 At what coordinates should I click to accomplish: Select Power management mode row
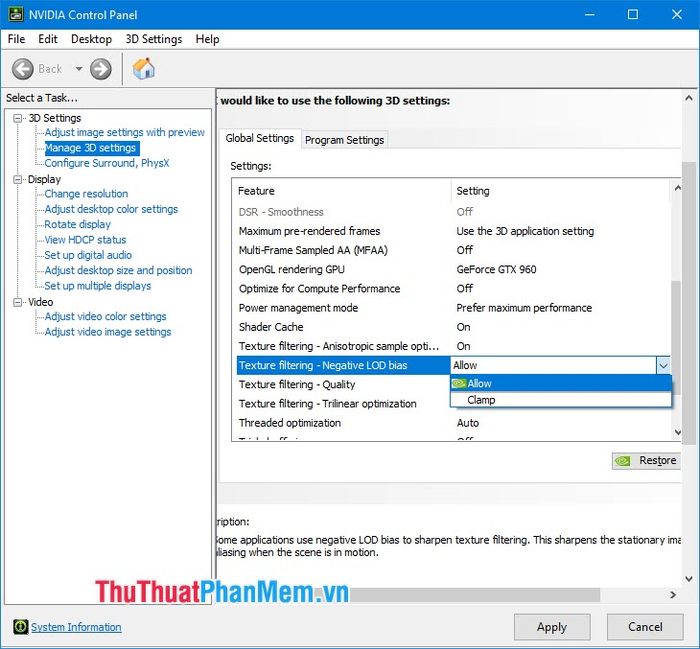(x=451, y=308)
